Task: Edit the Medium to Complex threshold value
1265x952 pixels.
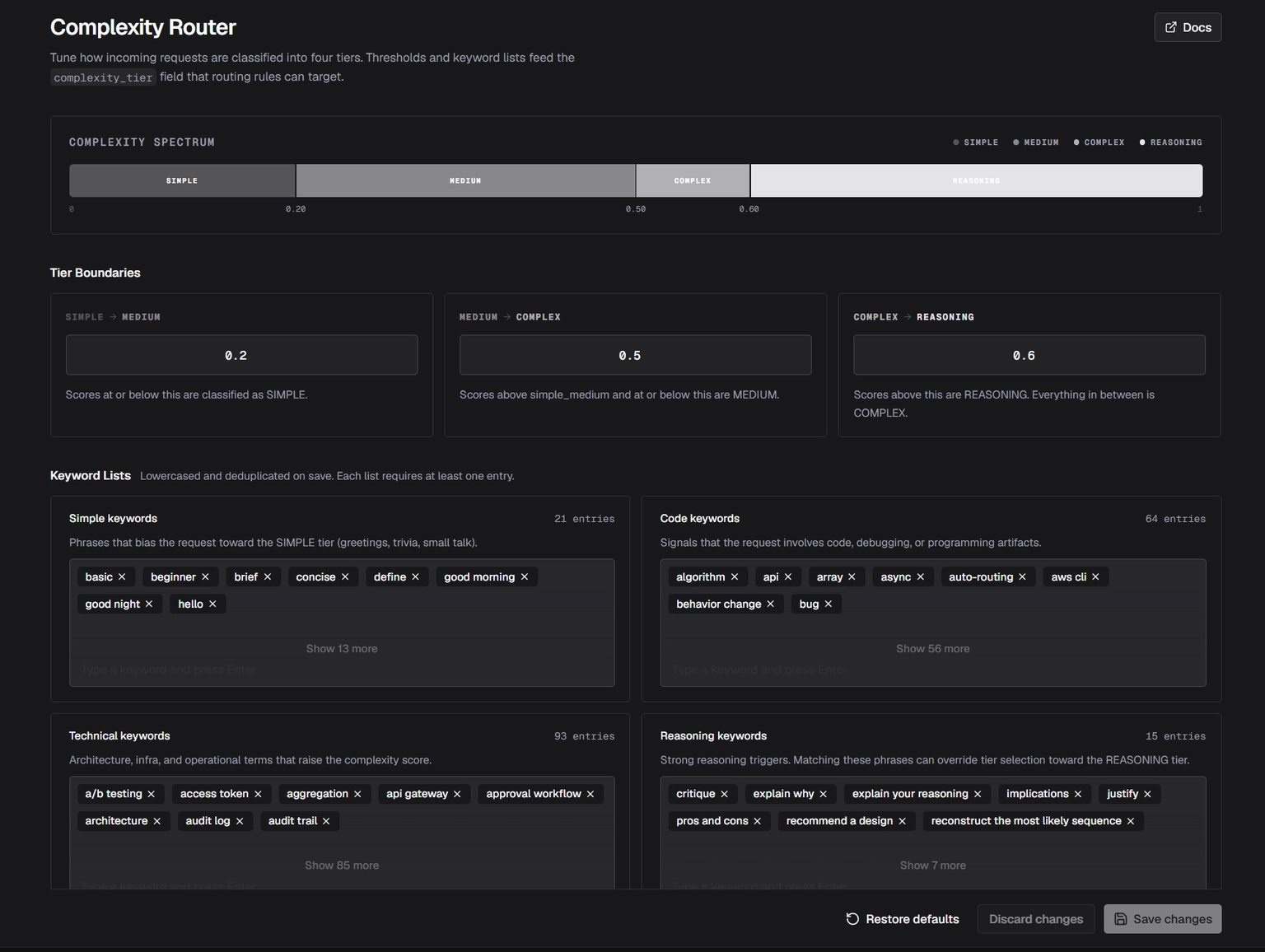Action: click(635, 355)
